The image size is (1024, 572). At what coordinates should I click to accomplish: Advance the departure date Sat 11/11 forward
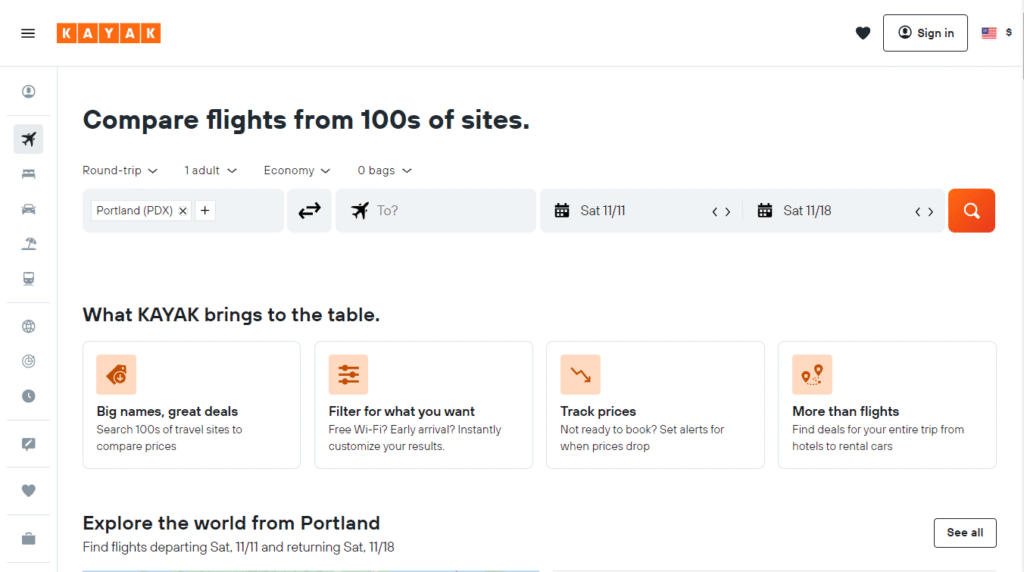728,212
